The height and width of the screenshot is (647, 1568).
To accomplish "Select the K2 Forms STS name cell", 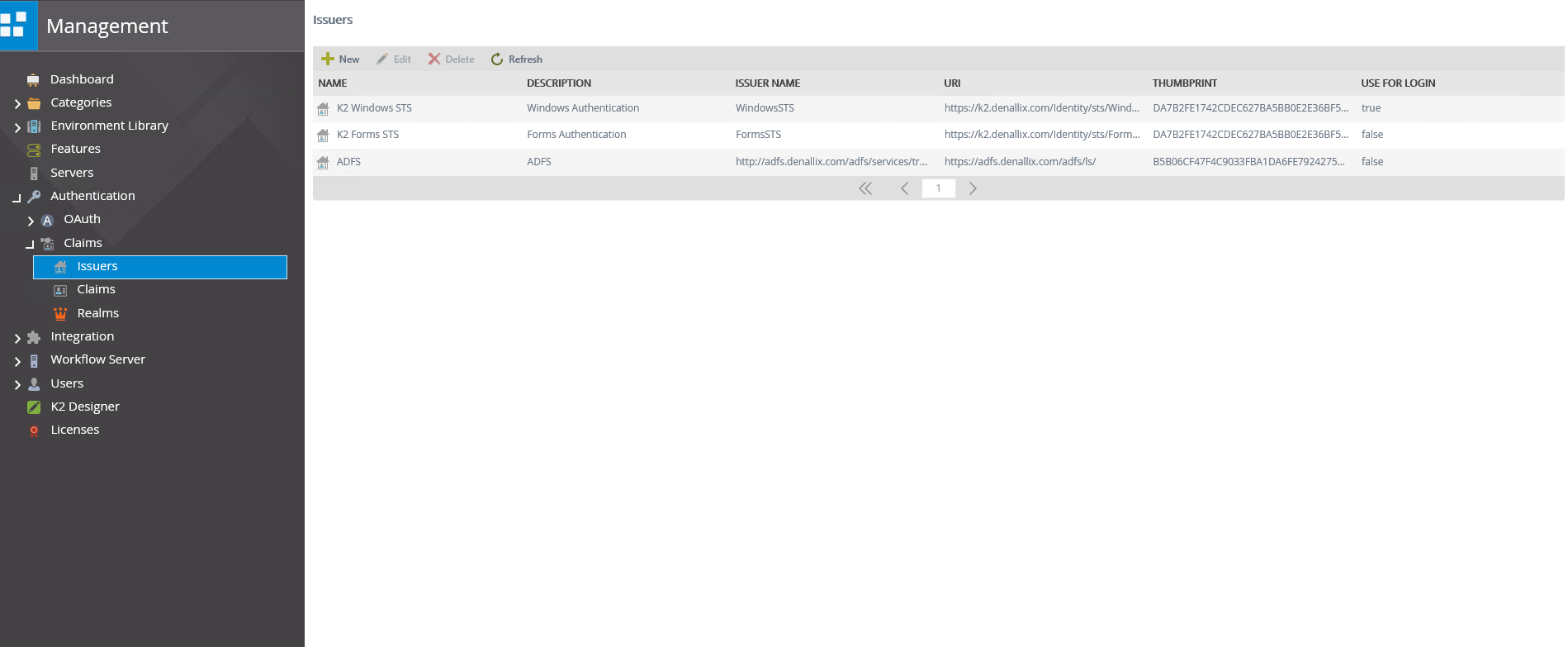I will [x=367, y=135].
